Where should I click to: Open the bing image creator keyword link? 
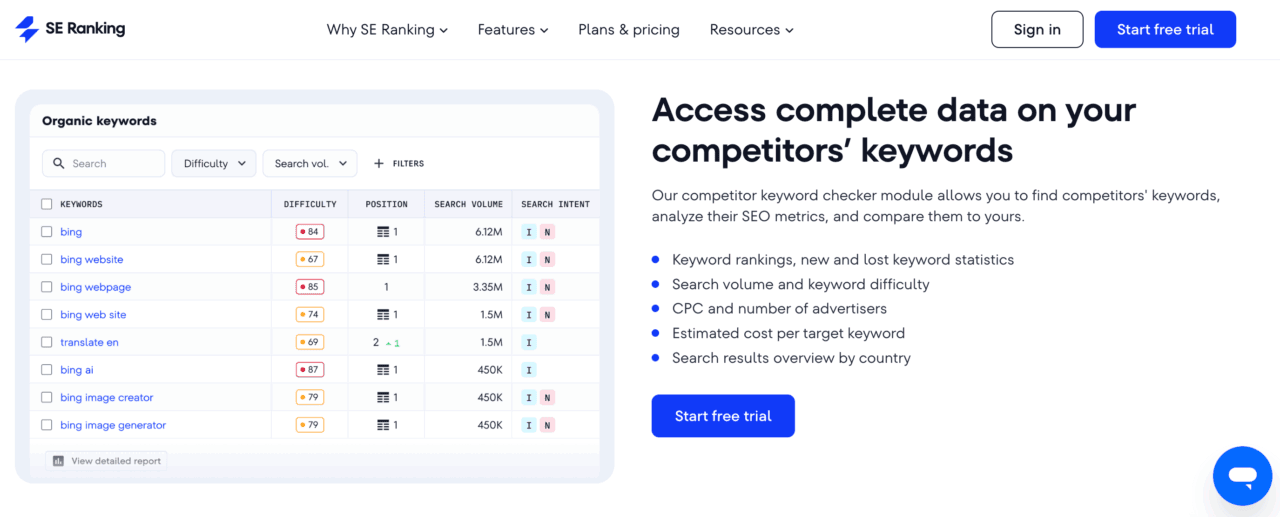pyautogui.click(x=106, y=398)
